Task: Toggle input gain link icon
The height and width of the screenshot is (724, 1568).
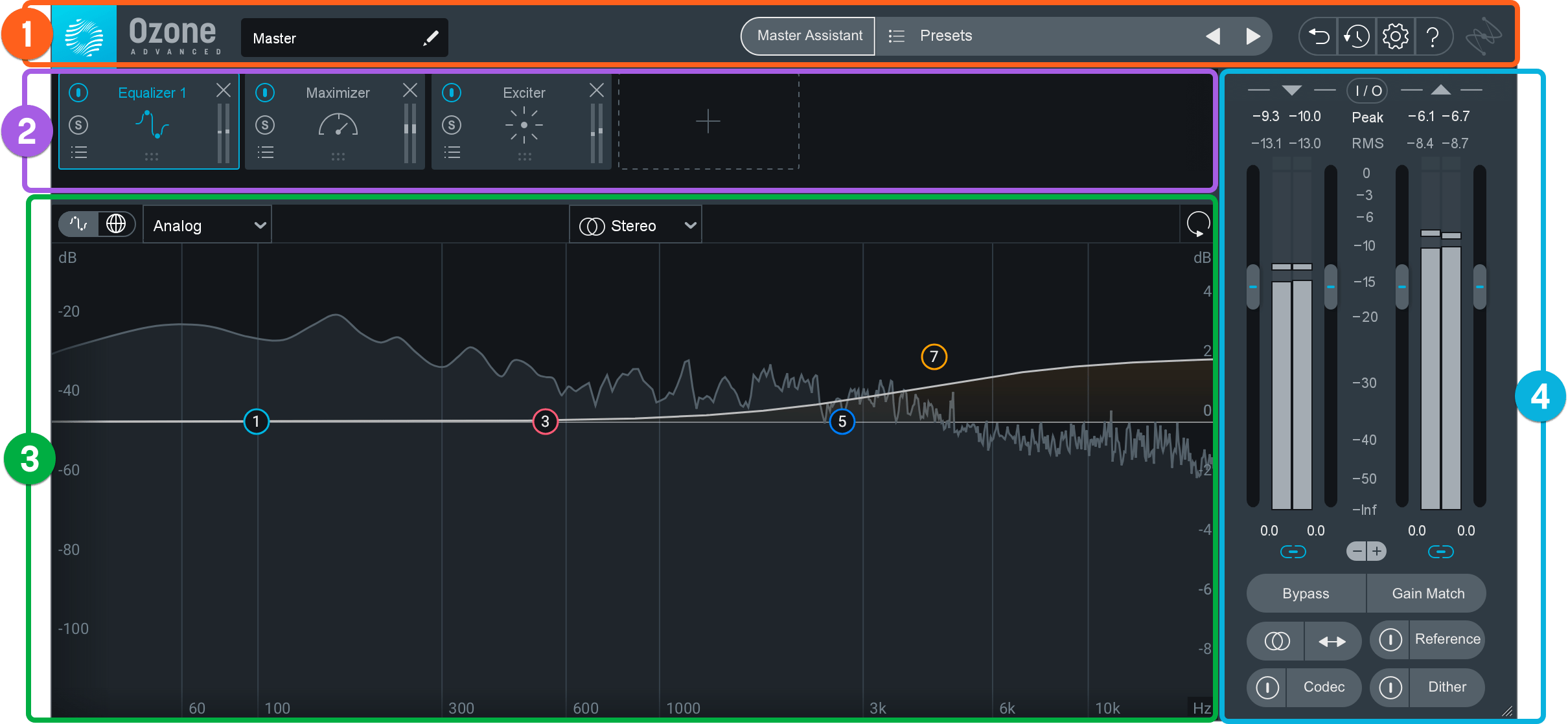Action: (1293, 552)
